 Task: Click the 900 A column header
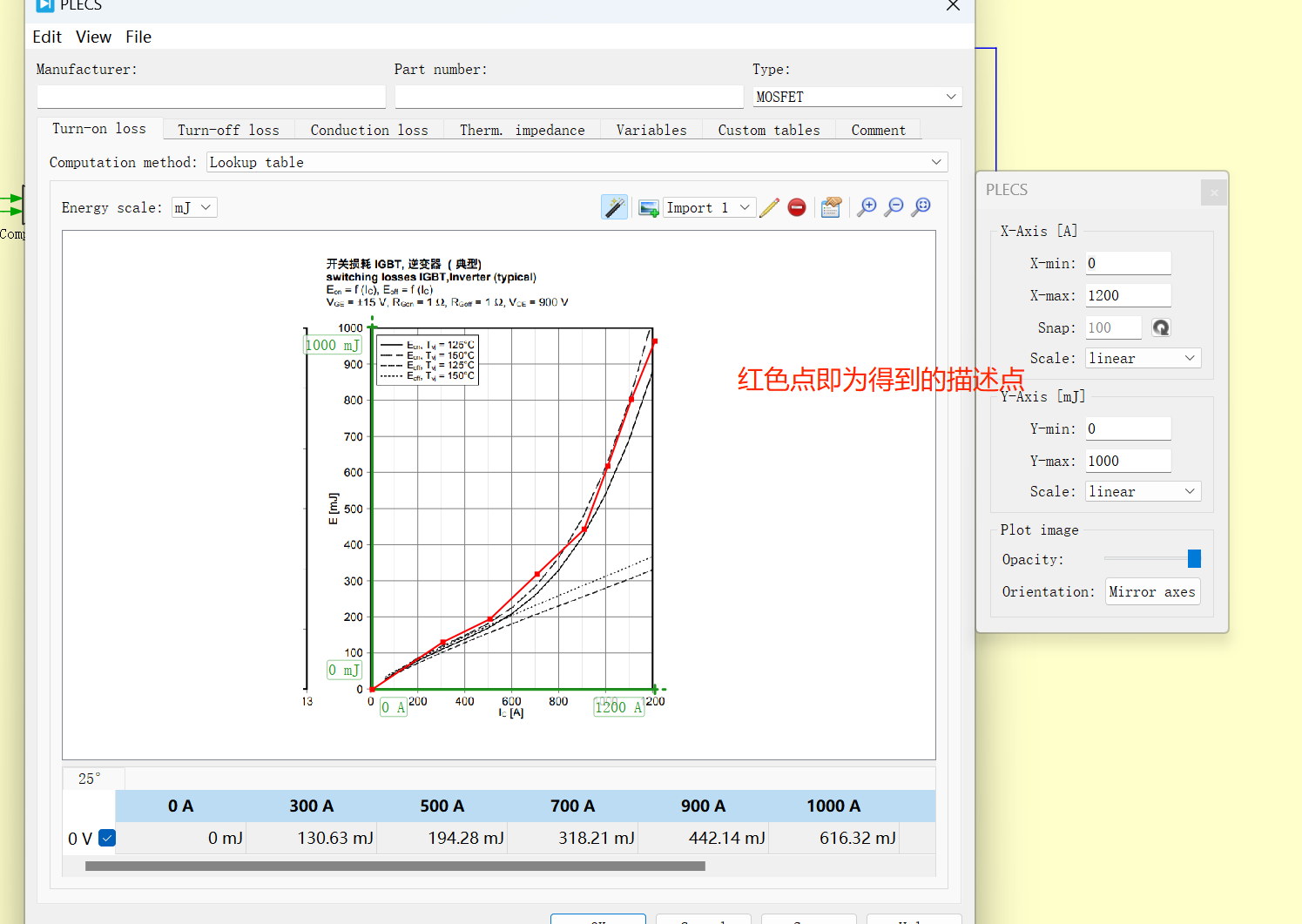pyautogui.click(x=704, y=806)
